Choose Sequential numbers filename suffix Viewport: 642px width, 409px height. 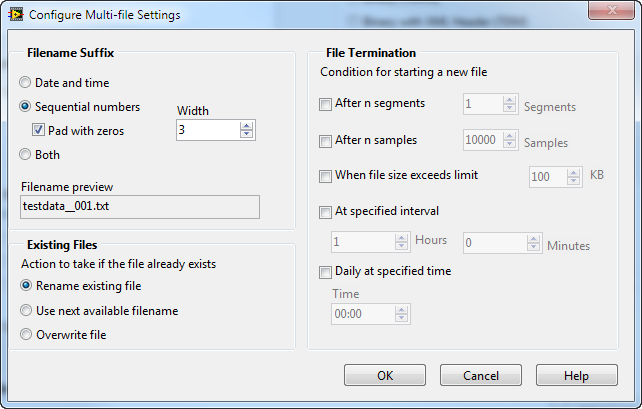pyautogui.click(x=26, y=106)
